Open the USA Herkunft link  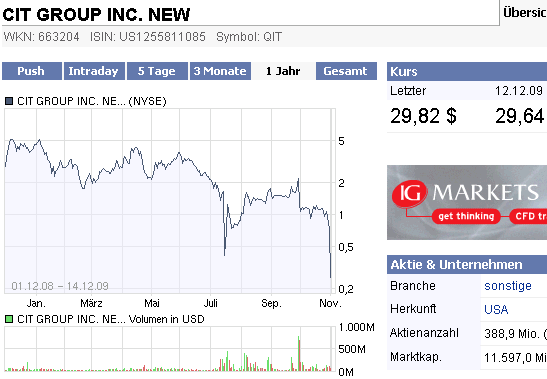(496, 310)
